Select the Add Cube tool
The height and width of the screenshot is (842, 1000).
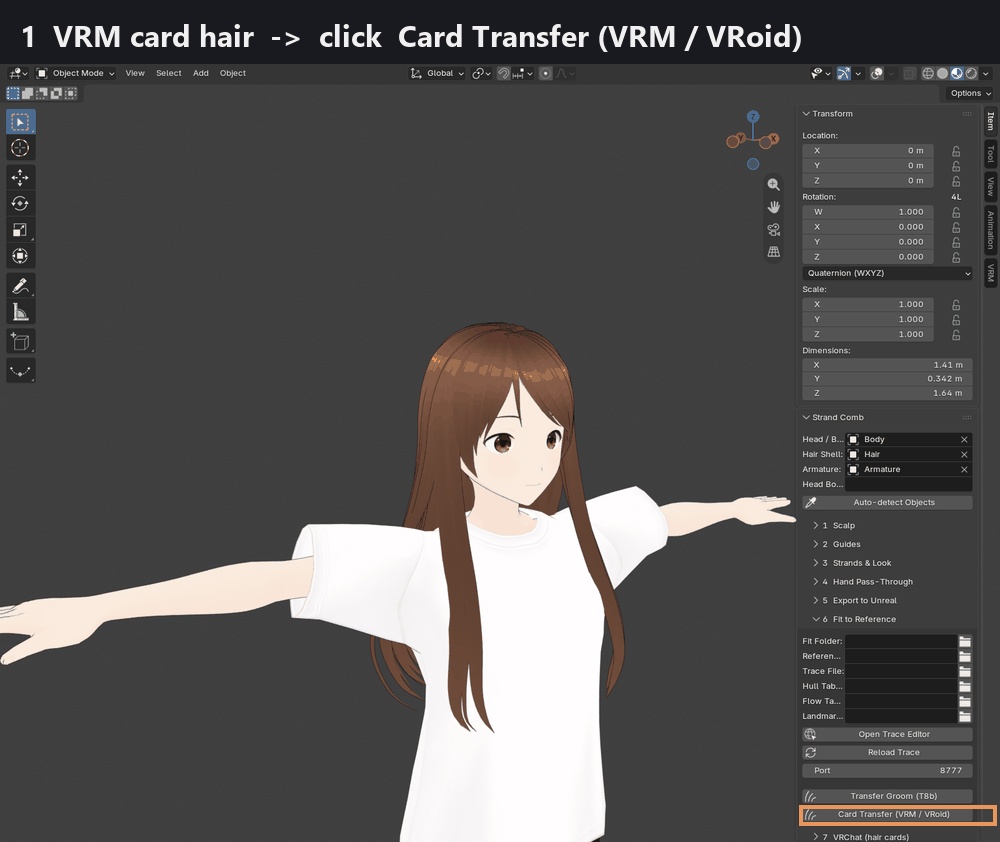point(20,342)
